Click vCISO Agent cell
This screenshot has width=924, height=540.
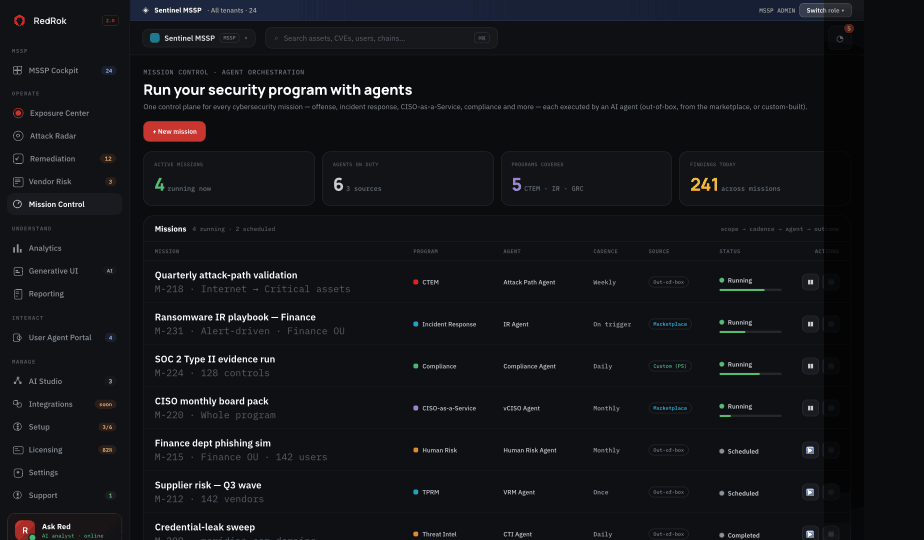(x=522, y=408)
